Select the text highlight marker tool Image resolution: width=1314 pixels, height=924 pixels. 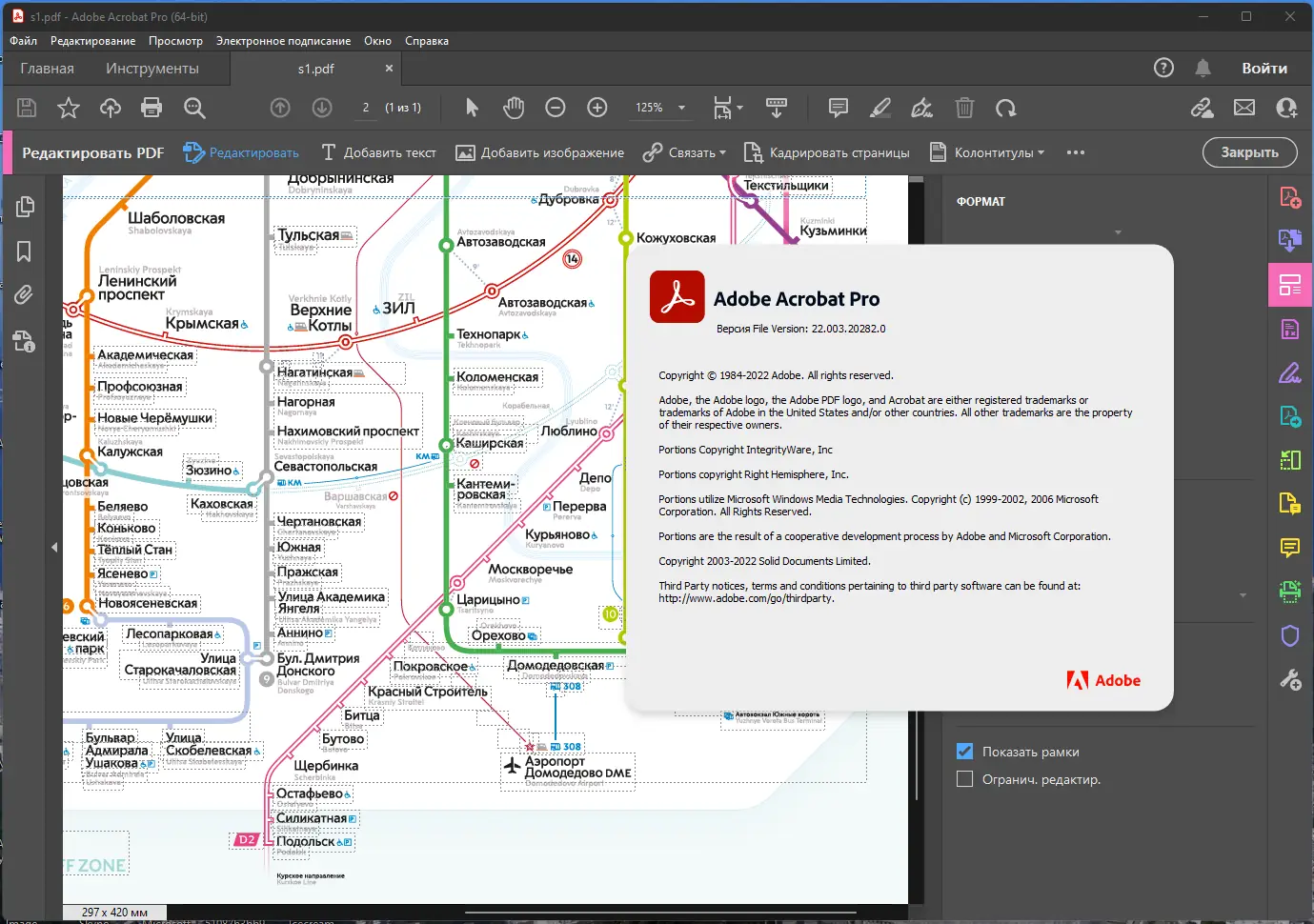879,108
